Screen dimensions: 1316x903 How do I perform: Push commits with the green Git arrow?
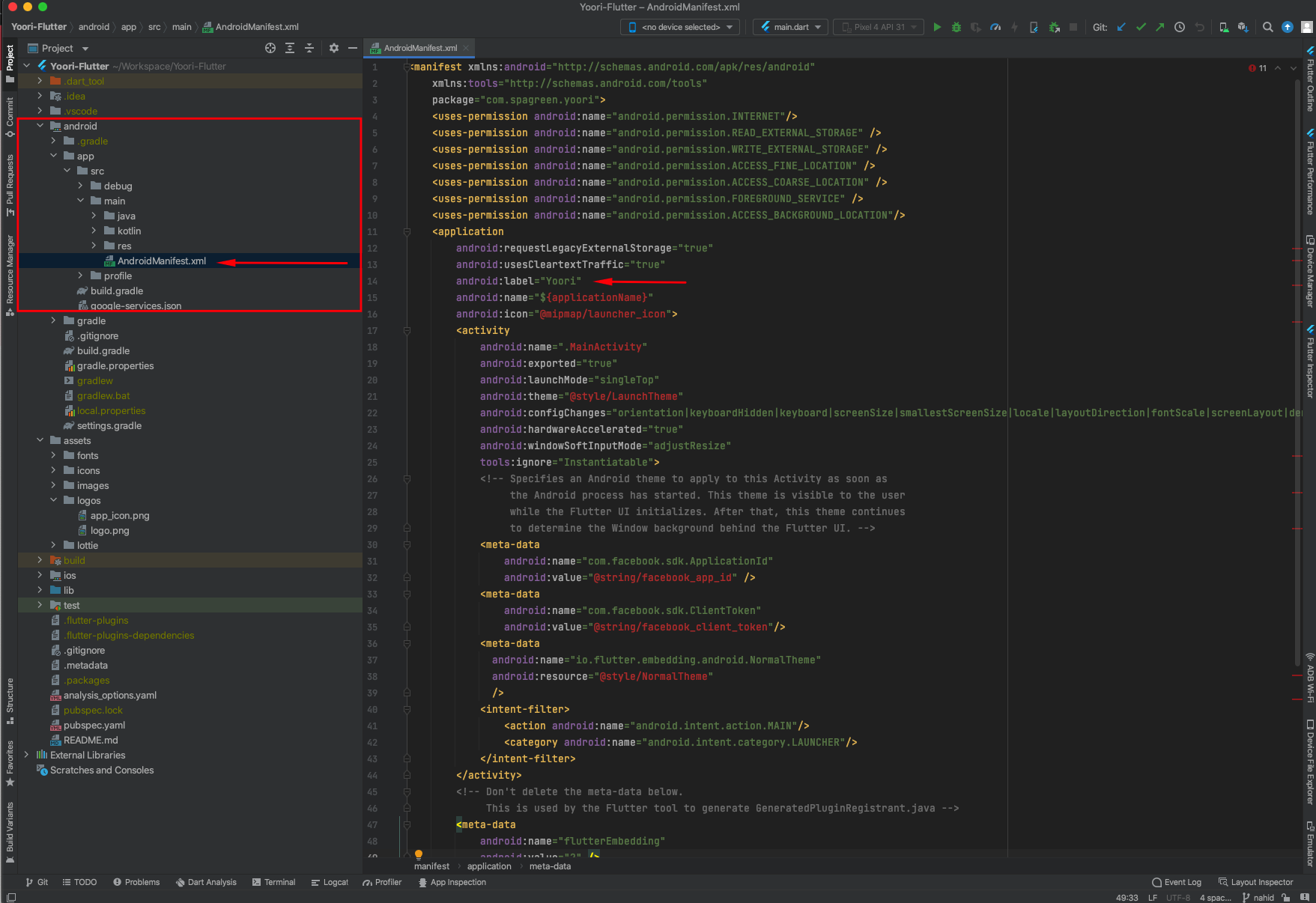coord(1160,27)
